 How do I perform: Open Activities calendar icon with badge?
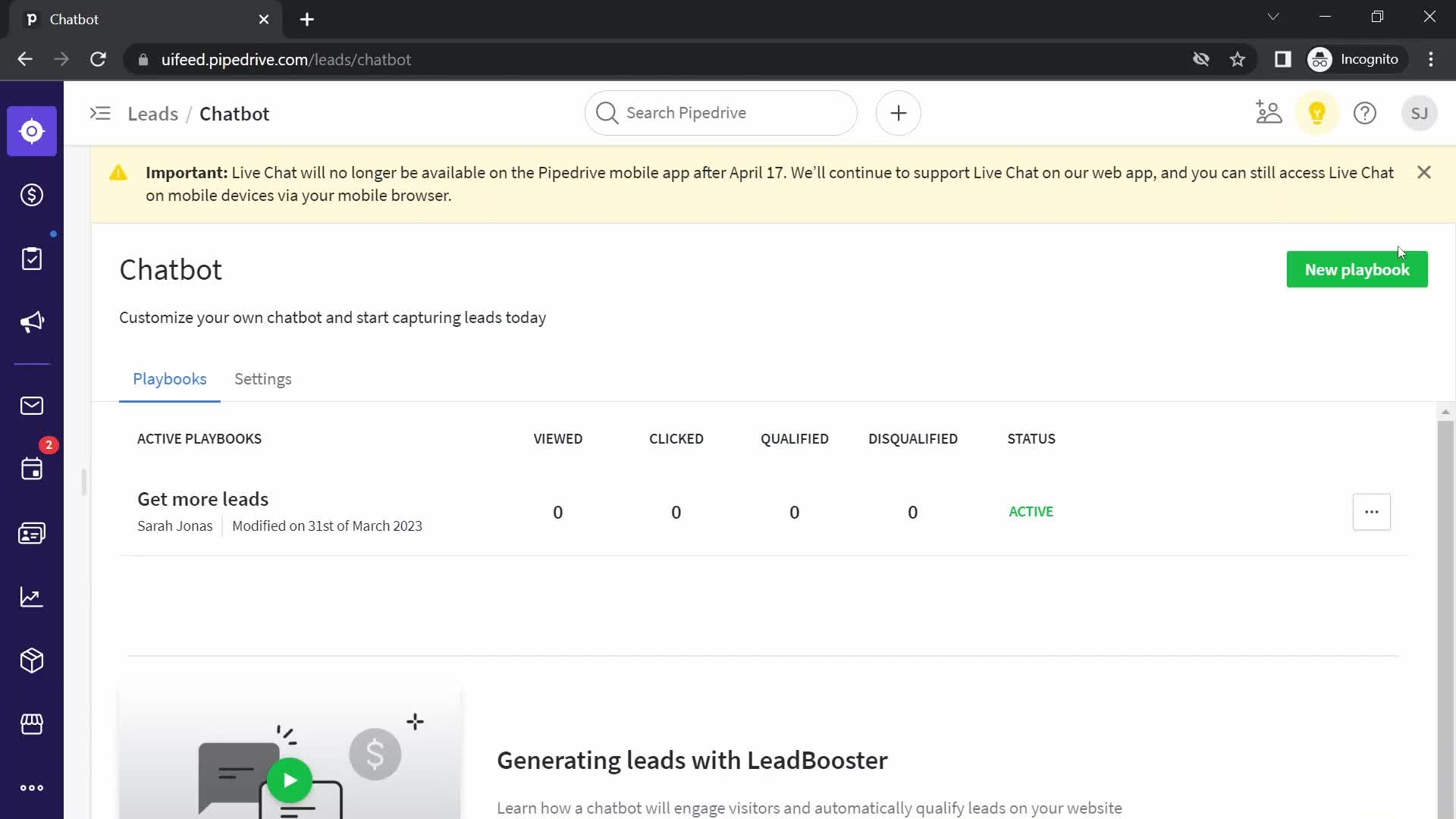point(32,469)
